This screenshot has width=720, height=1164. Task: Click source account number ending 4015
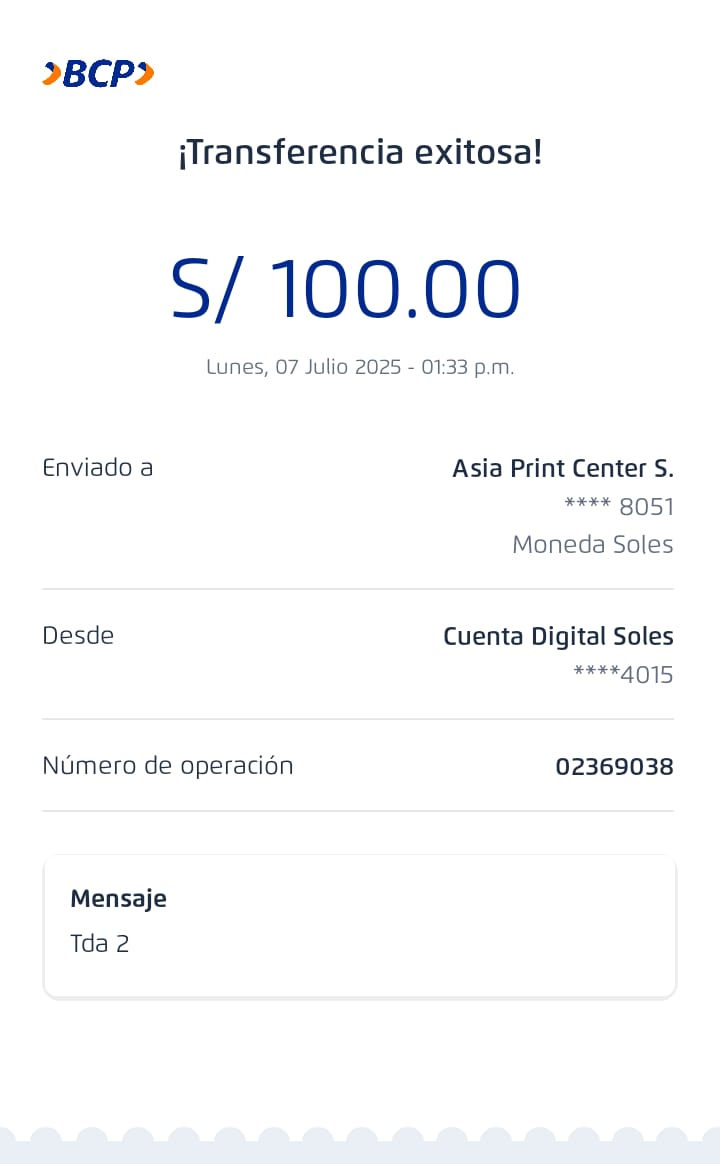623,675
